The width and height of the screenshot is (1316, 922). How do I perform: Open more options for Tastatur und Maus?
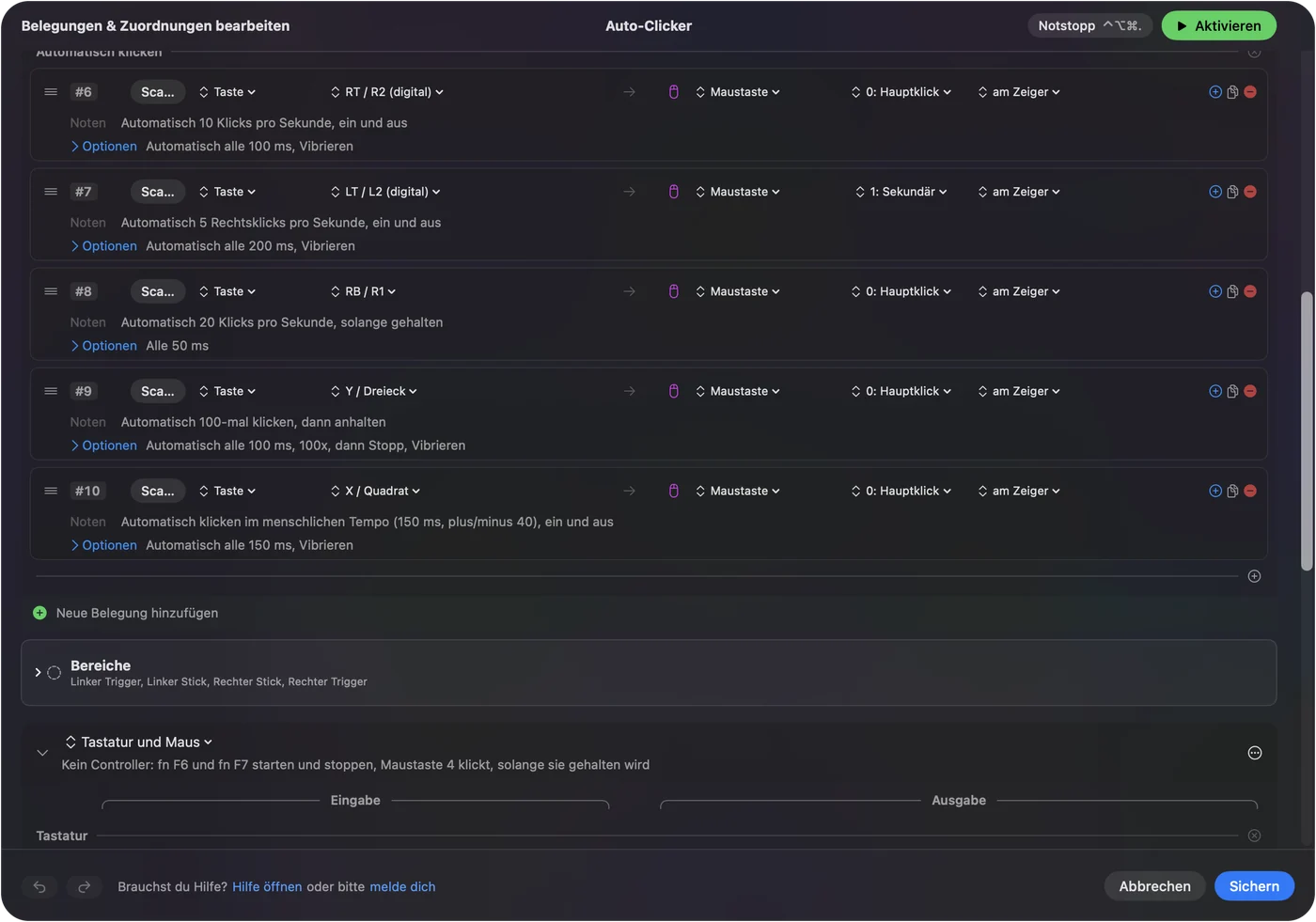[1255, 753]
